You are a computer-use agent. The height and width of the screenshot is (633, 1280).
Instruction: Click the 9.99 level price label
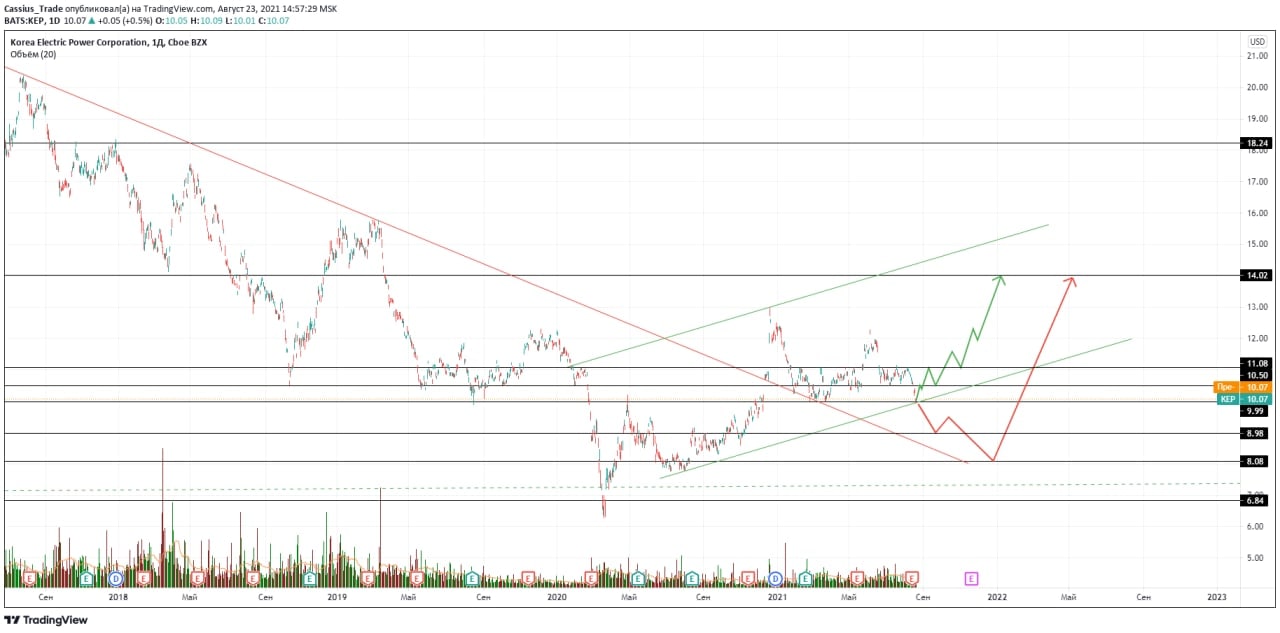(1256, 411)
